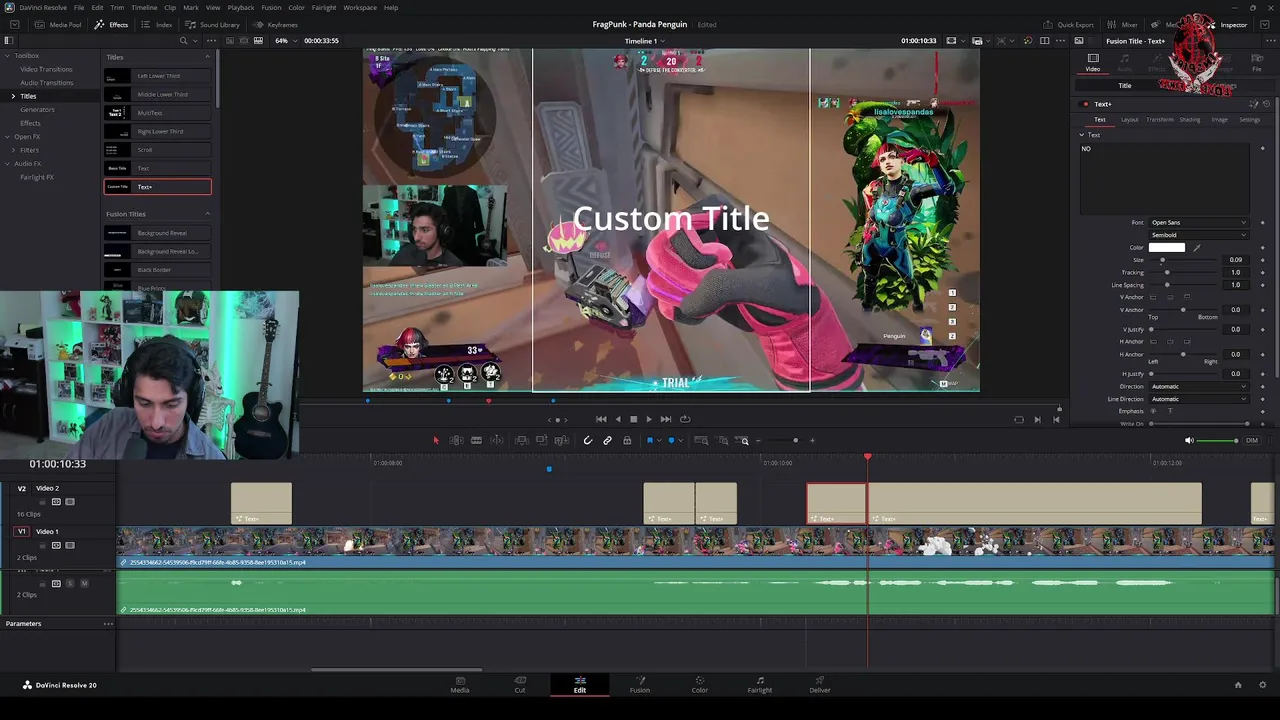Open the Transform inspector tab

(1160, 120)
